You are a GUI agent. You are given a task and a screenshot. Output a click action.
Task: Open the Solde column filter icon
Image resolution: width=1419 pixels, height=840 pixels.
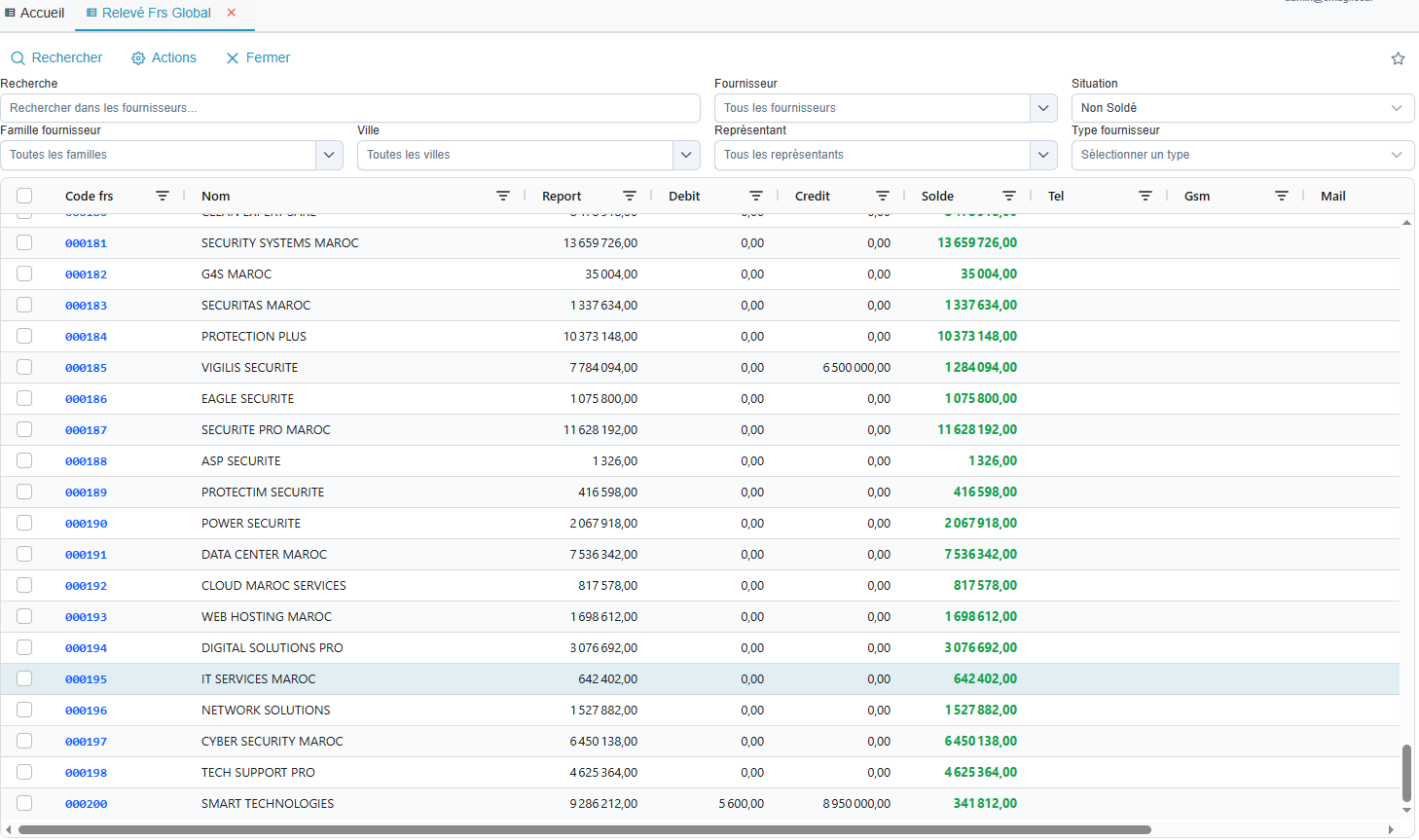pos(1009,196)
